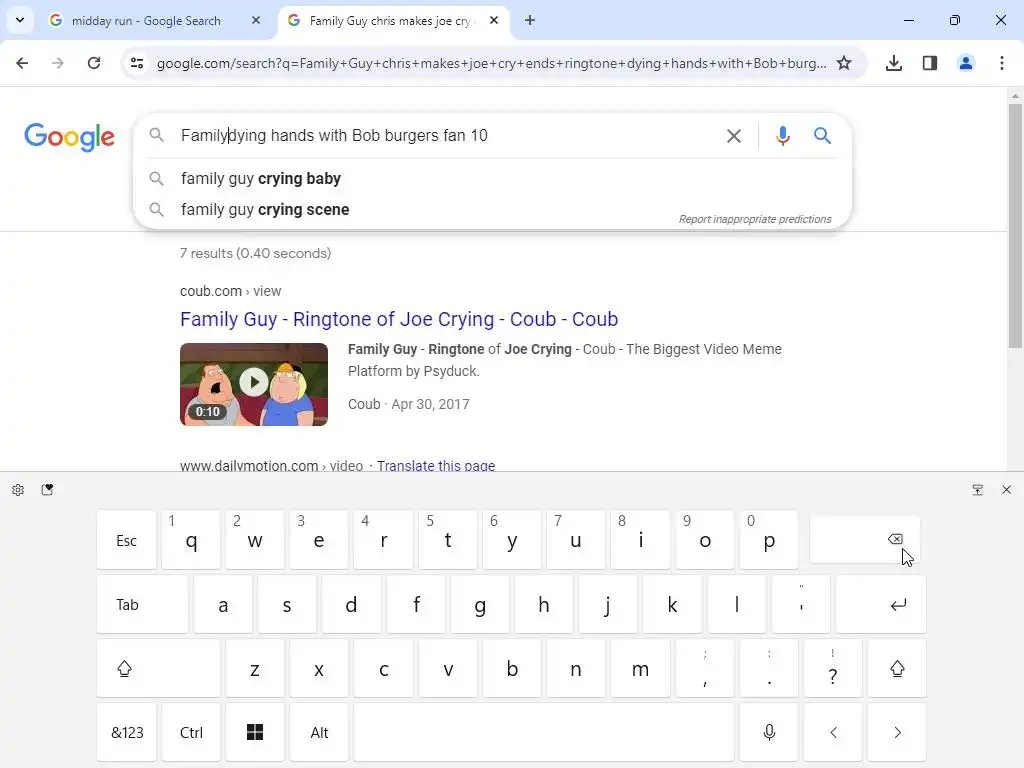Tap the right arrow key
Viewport: 1024px width, 768px height.
coord(897,732)
